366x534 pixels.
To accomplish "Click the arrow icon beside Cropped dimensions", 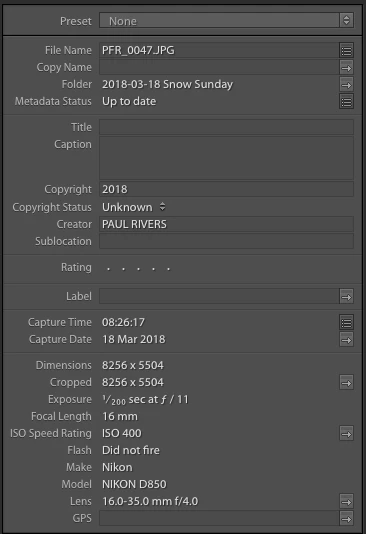I will (346, 382).
